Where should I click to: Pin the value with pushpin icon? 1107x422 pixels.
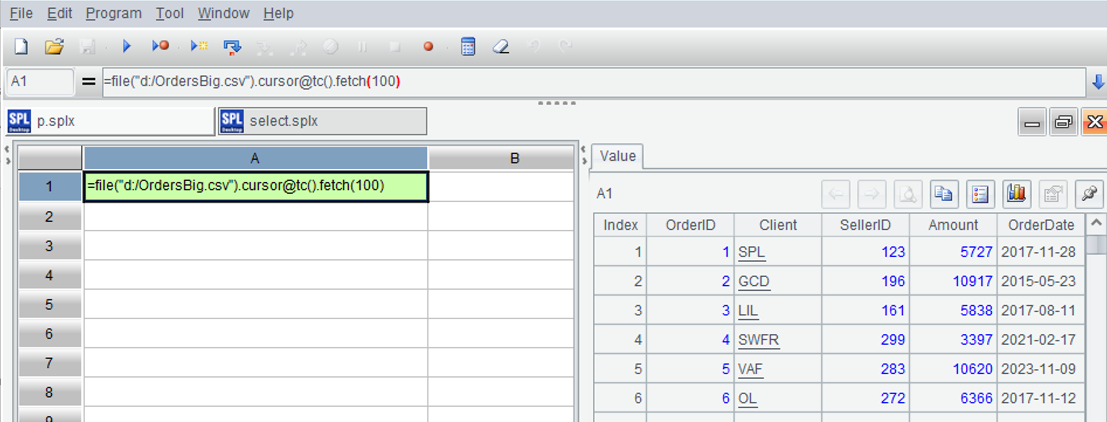1089,194
